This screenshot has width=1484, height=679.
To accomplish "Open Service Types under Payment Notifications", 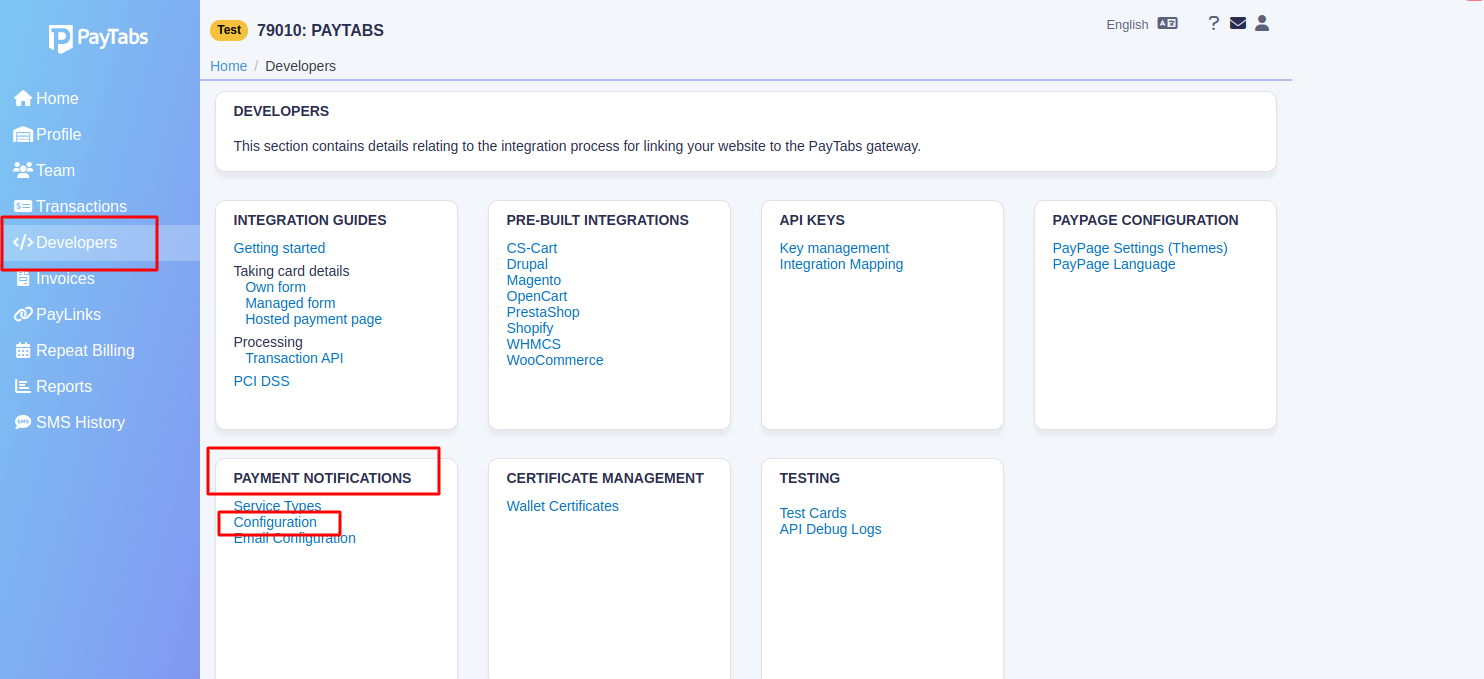I will click(277, 506).
